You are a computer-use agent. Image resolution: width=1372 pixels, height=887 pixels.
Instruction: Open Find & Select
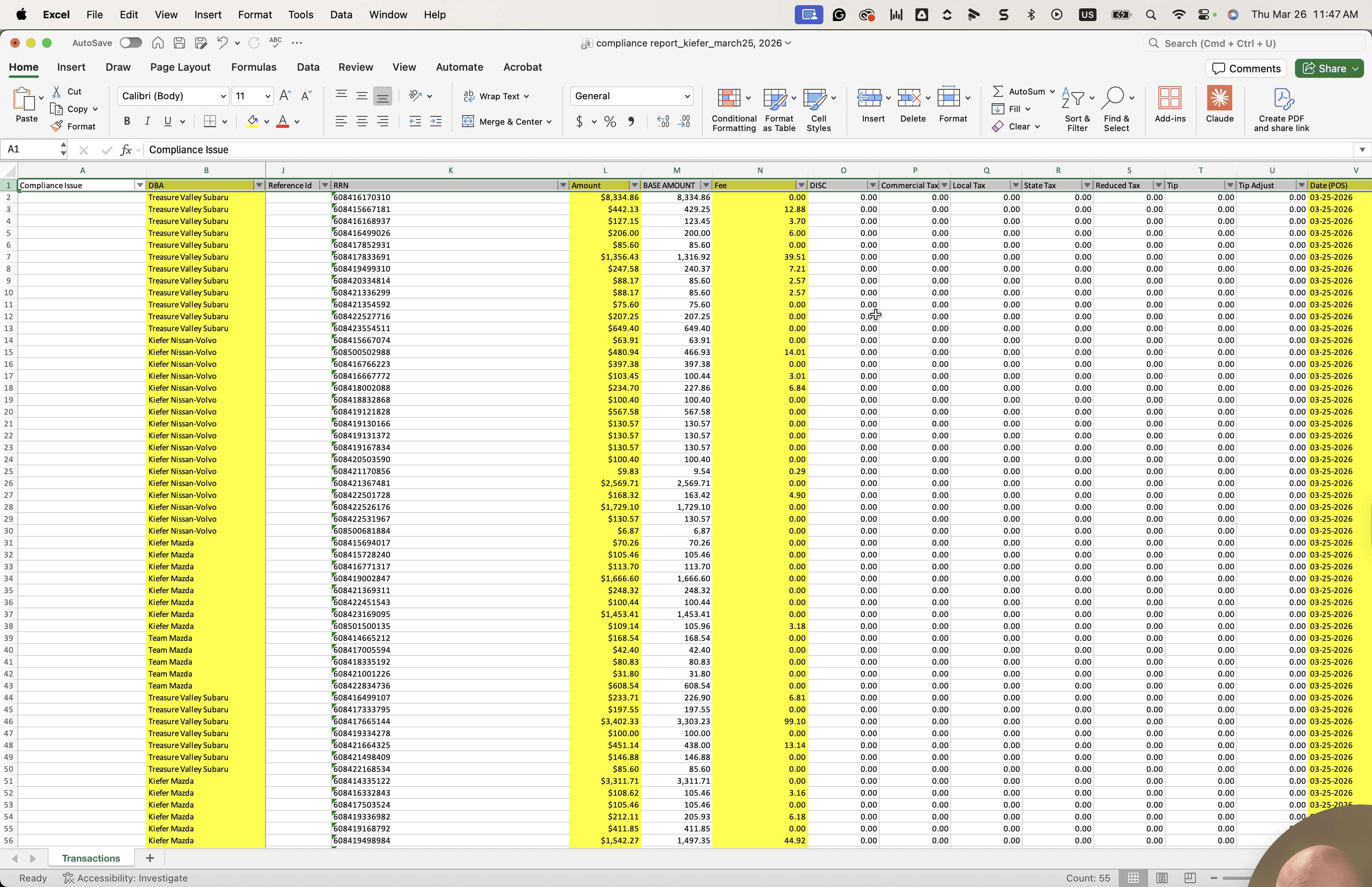tap(1116, 110)
